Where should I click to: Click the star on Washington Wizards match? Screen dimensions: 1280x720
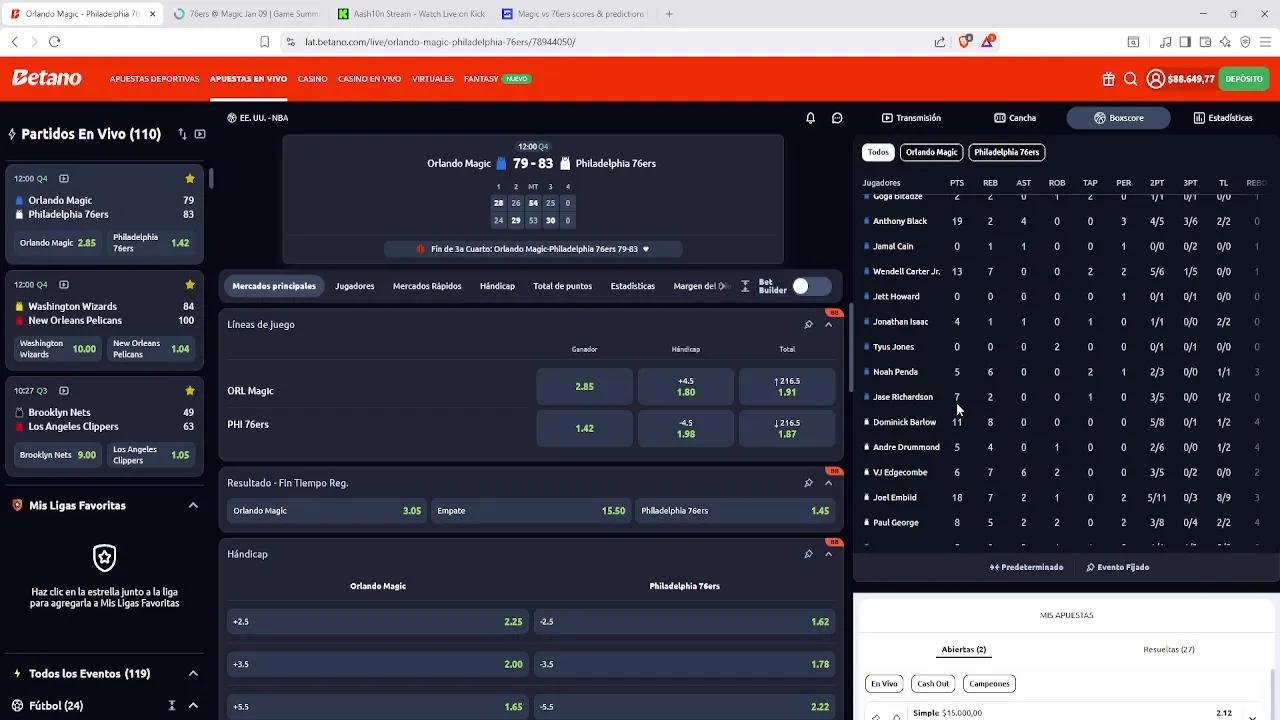[x=190, y=285]
